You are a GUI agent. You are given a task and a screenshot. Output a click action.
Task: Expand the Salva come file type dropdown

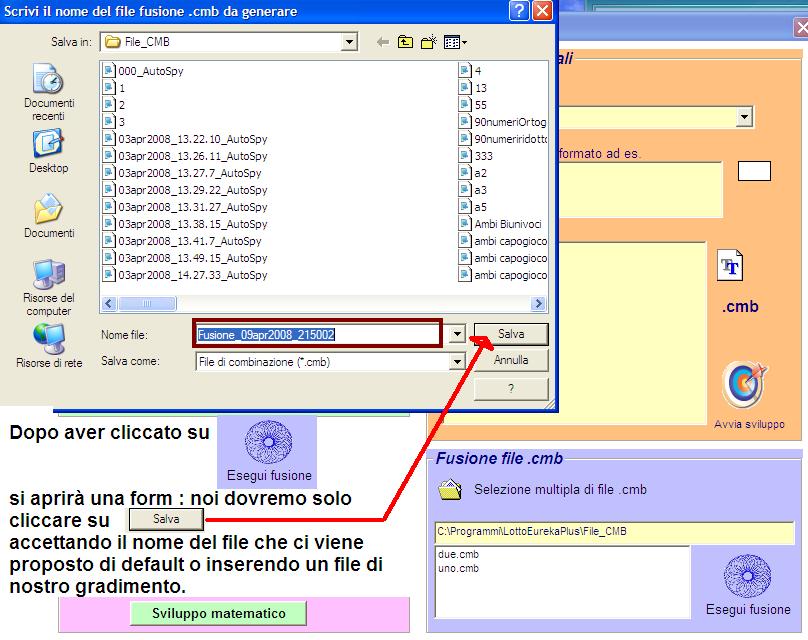(x=458, y=361)
